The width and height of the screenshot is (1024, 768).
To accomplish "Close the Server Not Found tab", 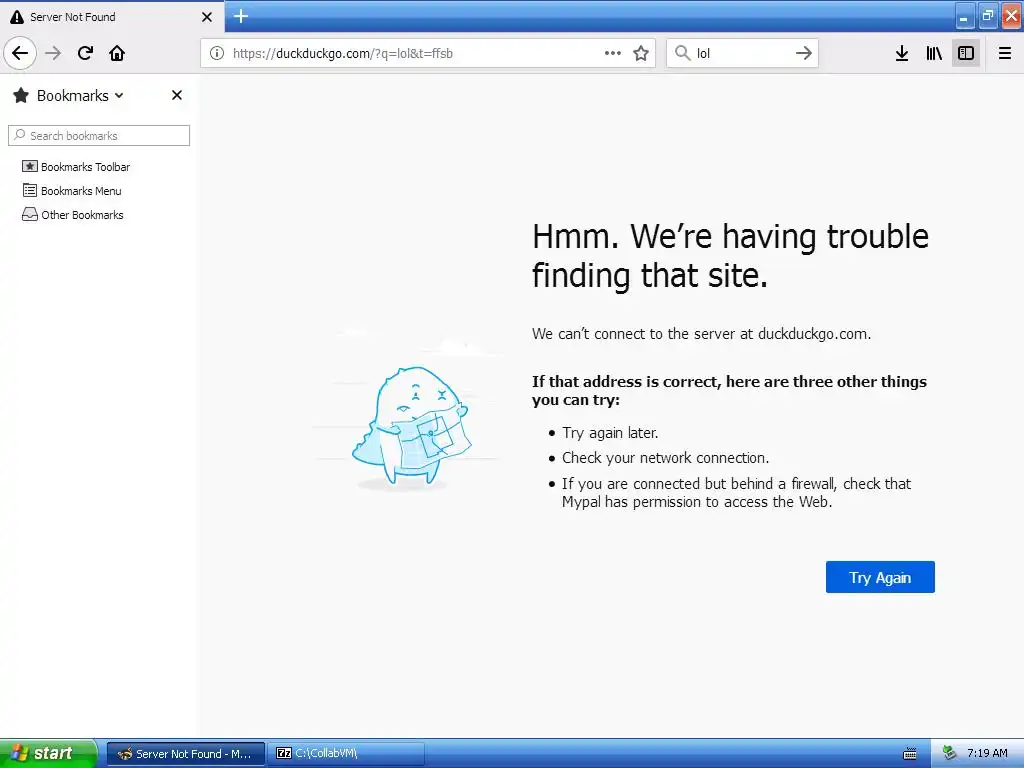I will pos(207,17).
